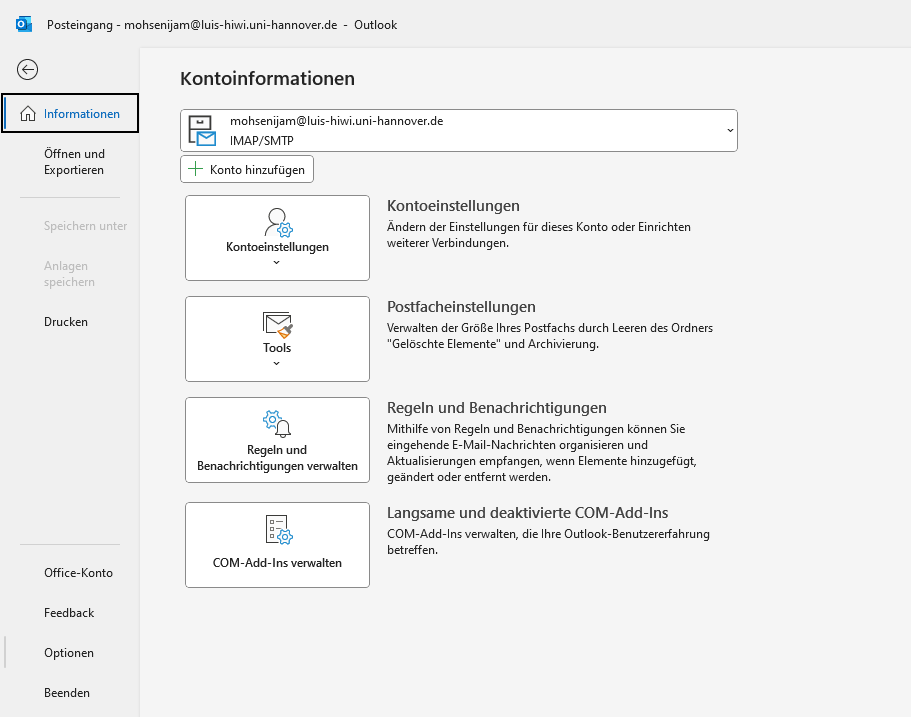Click the checklist-gear COM-Add-Ins icon

tap(279, 529)
